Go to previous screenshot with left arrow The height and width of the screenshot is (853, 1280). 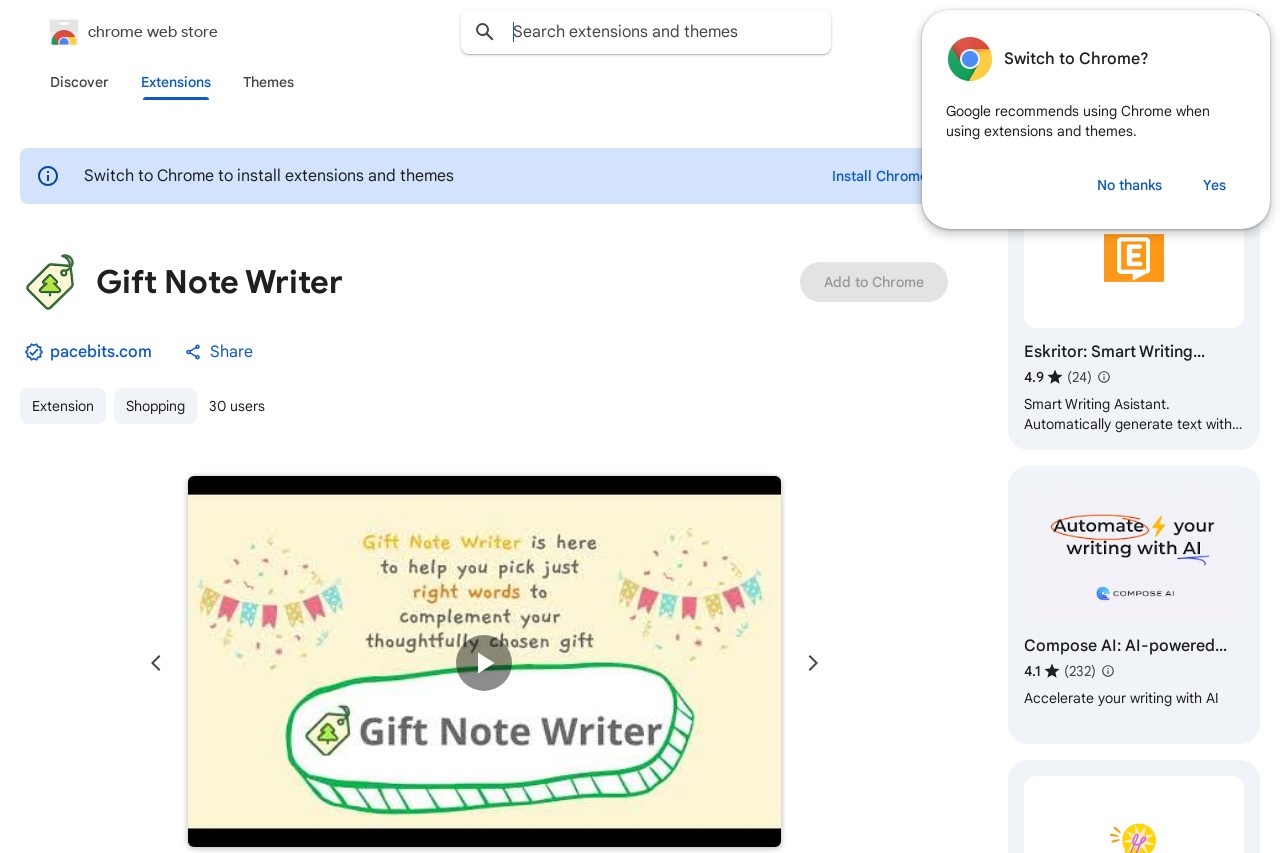[x=156, y=663]
